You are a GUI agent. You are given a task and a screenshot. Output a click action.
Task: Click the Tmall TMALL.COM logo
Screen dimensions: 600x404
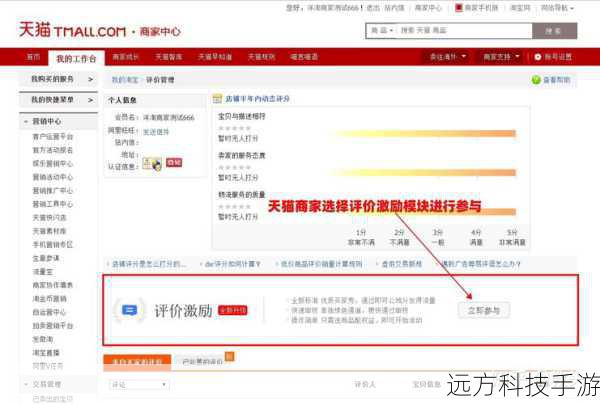[x=73, y=30]
